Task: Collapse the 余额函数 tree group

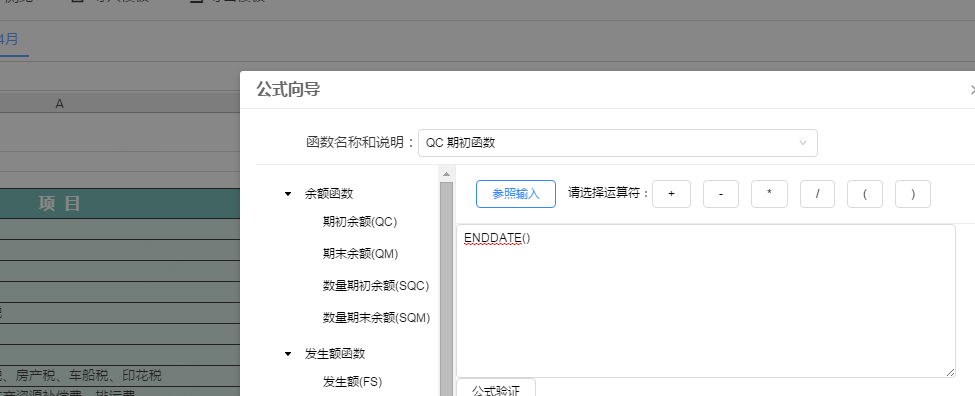Action: click(288, 194)
